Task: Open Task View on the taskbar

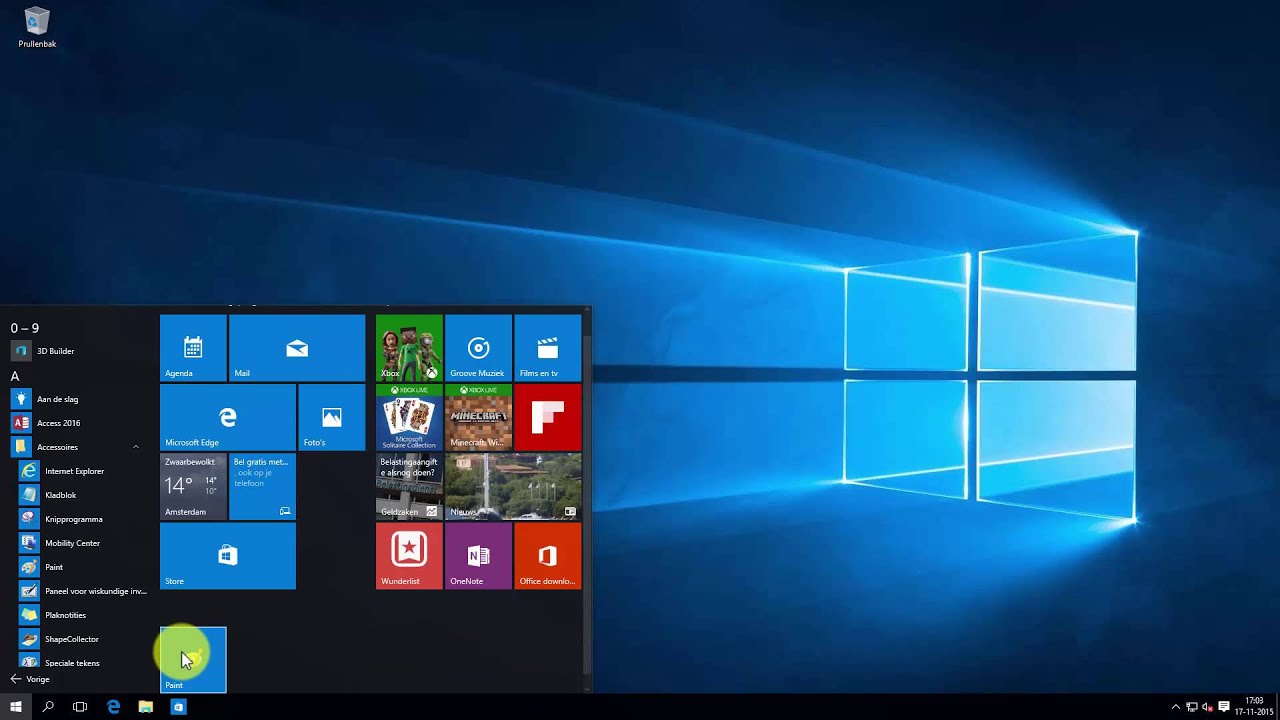Action: tap(80, 706)
